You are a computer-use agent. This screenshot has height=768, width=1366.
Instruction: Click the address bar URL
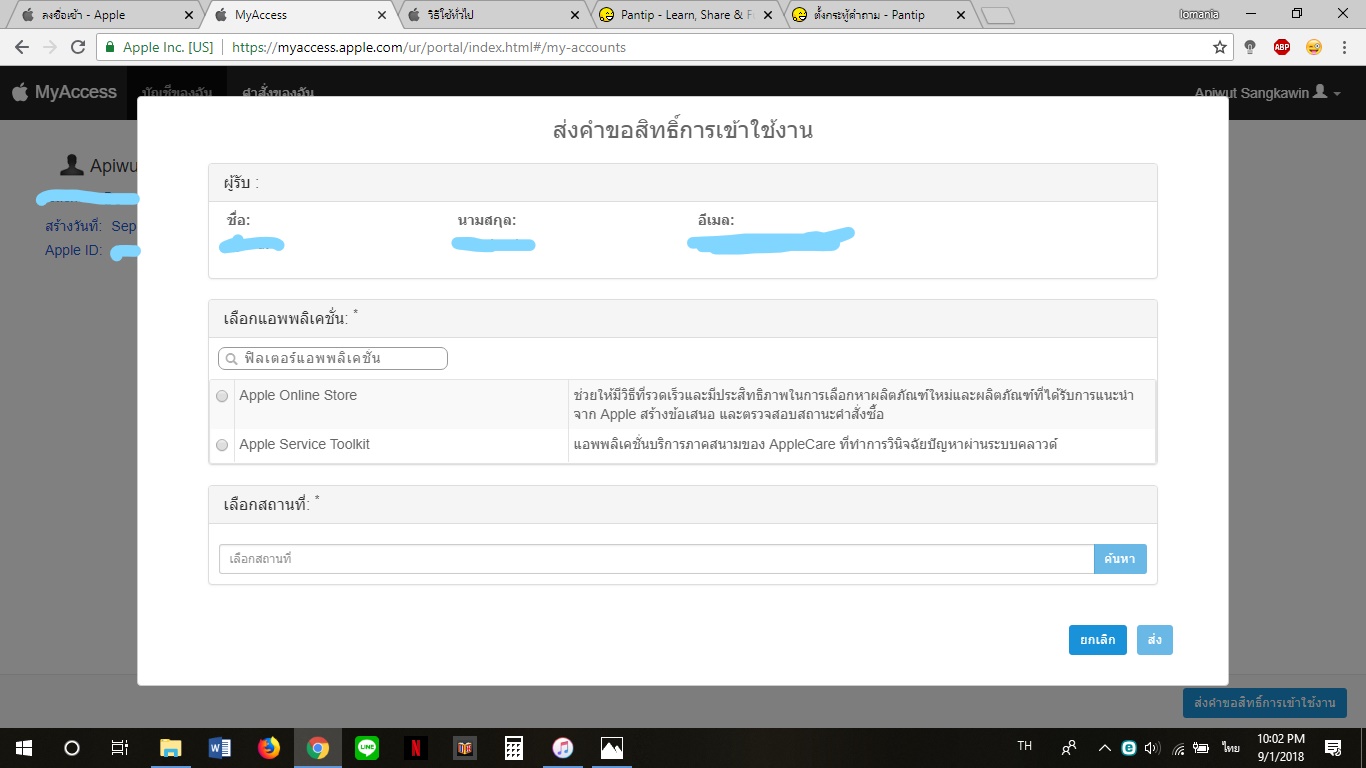coord(429,47)
